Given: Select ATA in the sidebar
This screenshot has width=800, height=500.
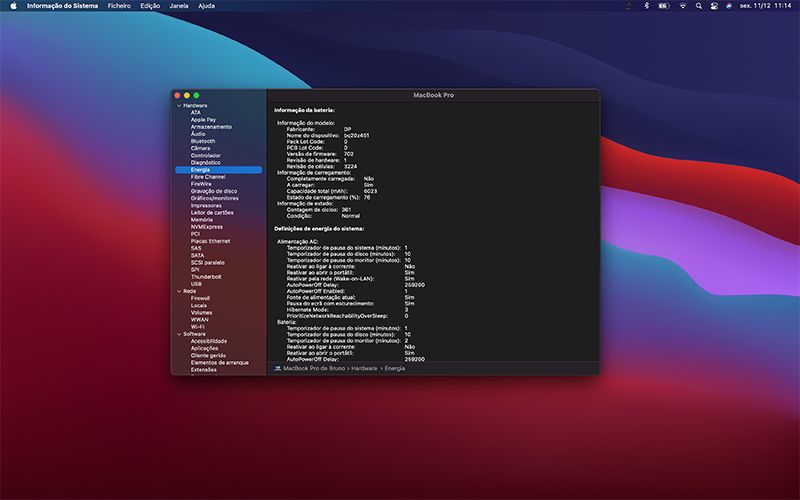Looking at the screenshot, I should [196, 113].
